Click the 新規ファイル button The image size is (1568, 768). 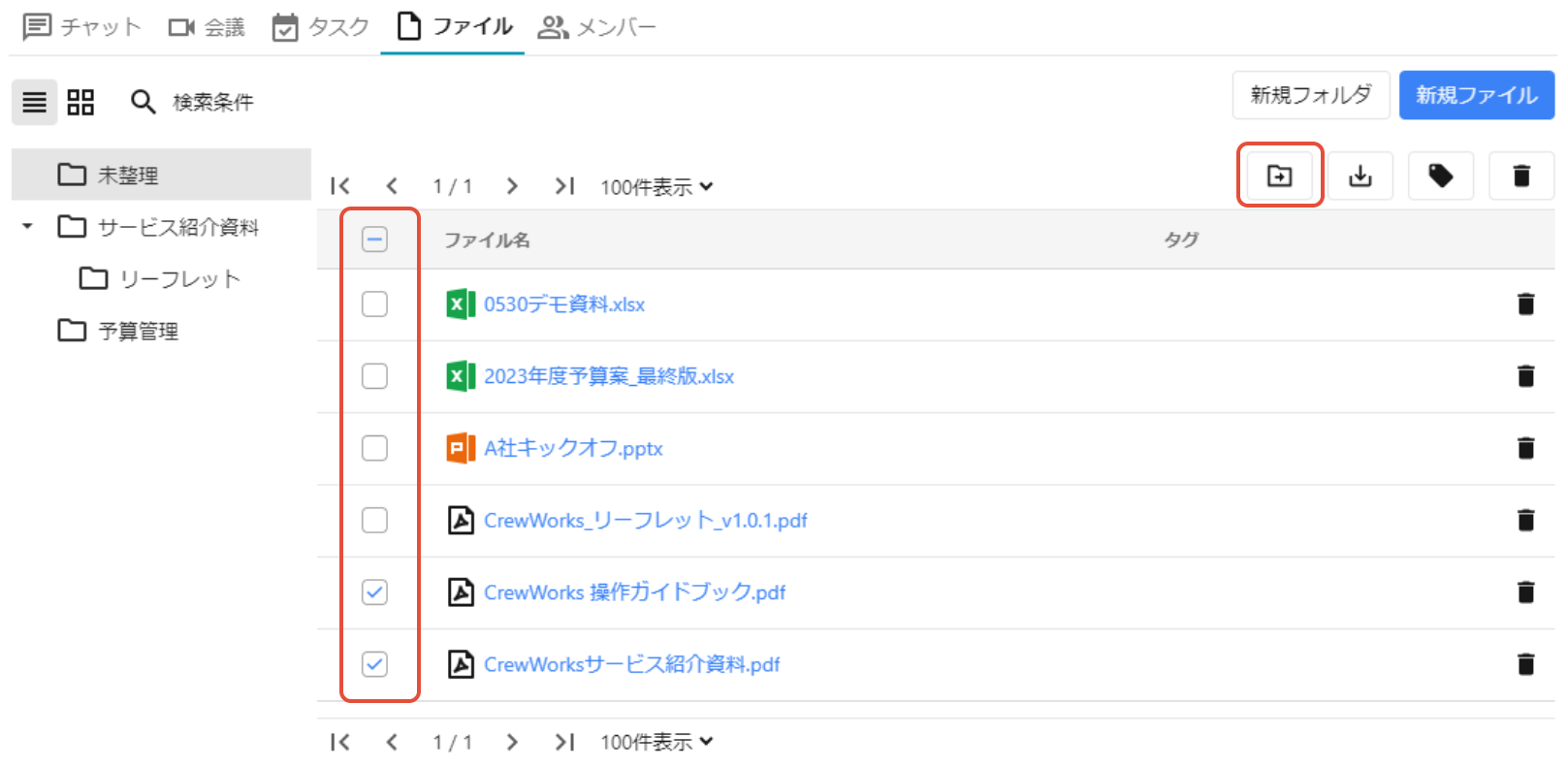point(1477,95)
